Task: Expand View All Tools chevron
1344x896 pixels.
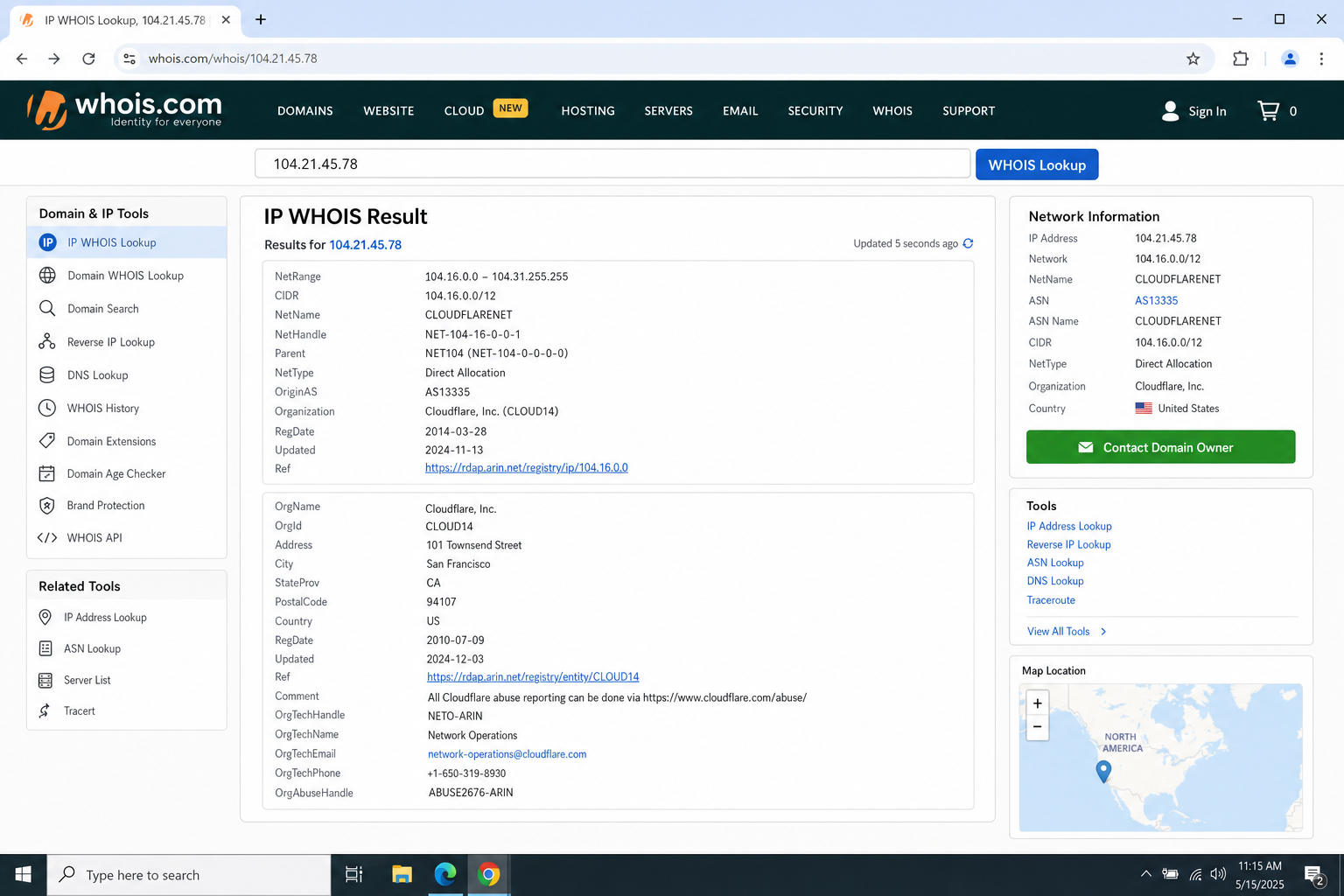Action: [1103, 632]
